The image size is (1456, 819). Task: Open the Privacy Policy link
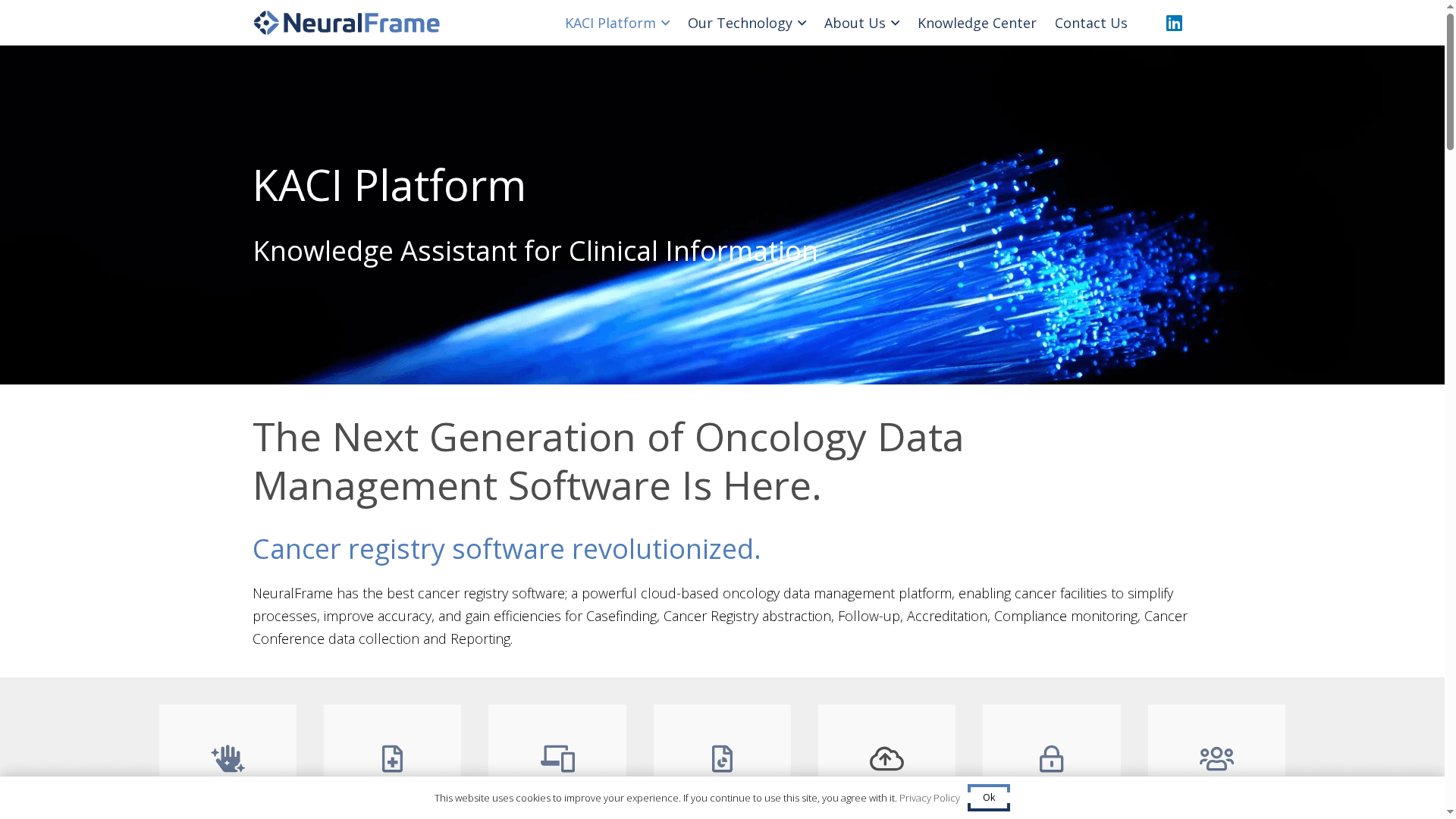928,798
